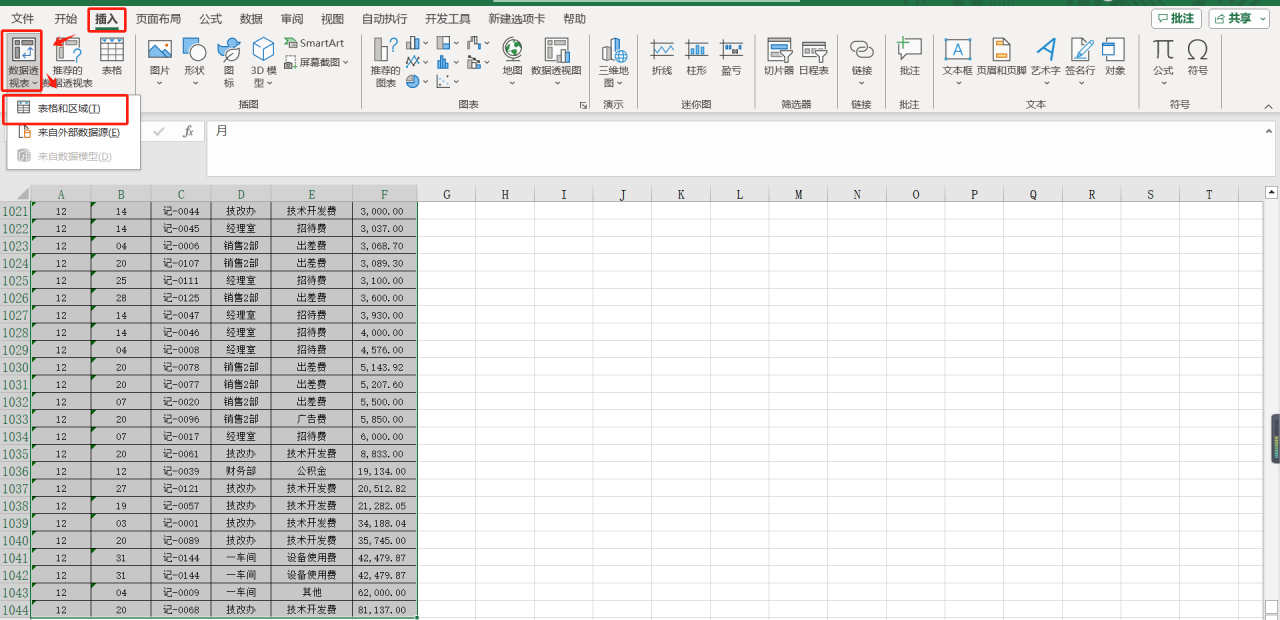This screenshot has width=1280, height=620.
Task: Click the waterfall chart icon
Action: coord(473,43)
